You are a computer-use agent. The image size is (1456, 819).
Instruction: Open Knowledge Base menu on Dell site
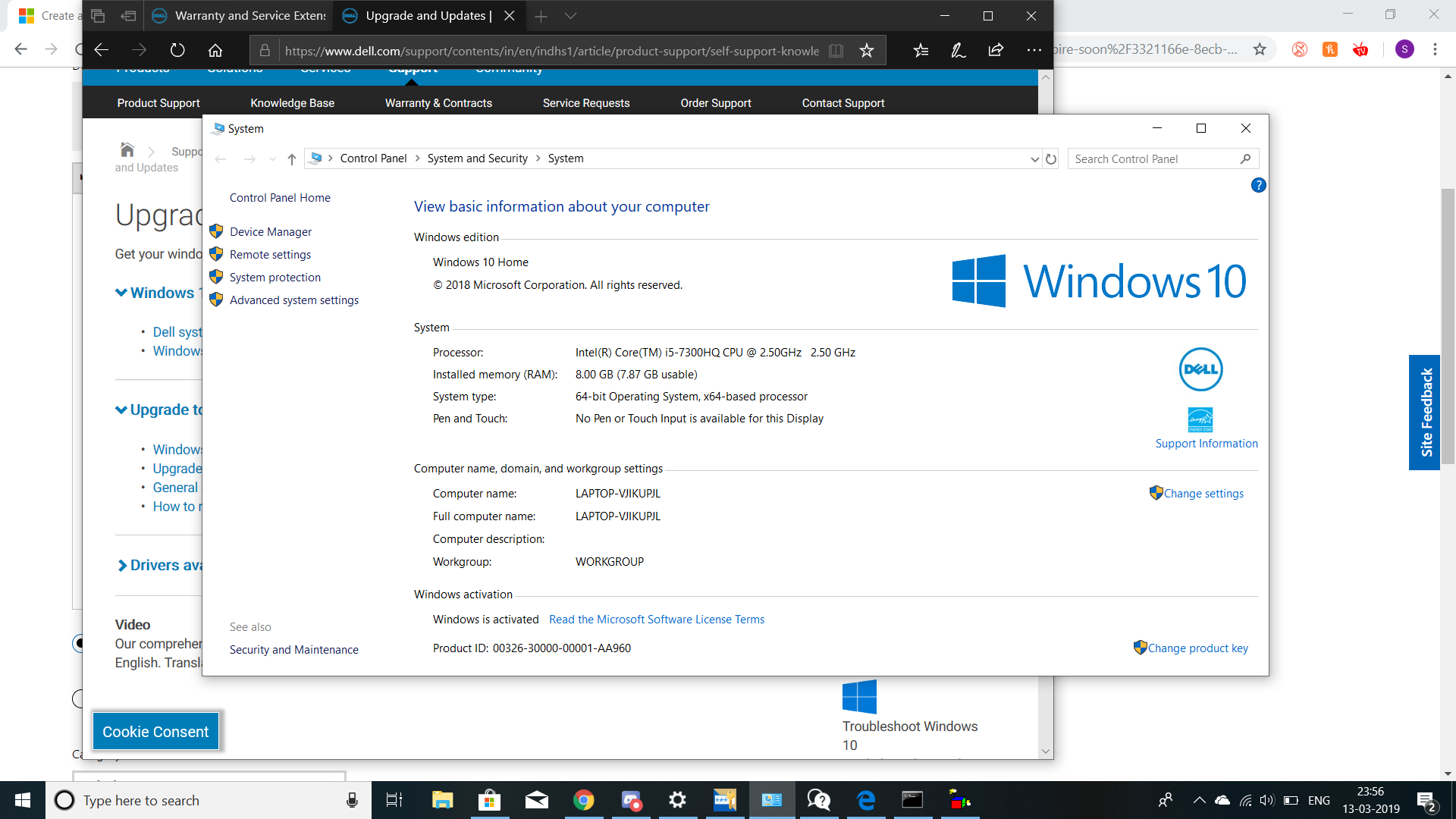pyautogui.click(x=292, y=102)
